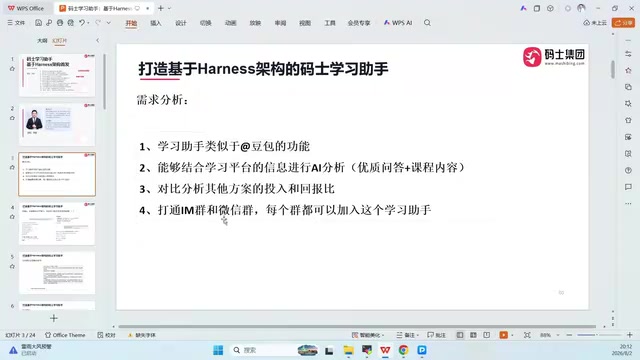
Task: Click the star icon beside slide 4
Action: (12, 217)
